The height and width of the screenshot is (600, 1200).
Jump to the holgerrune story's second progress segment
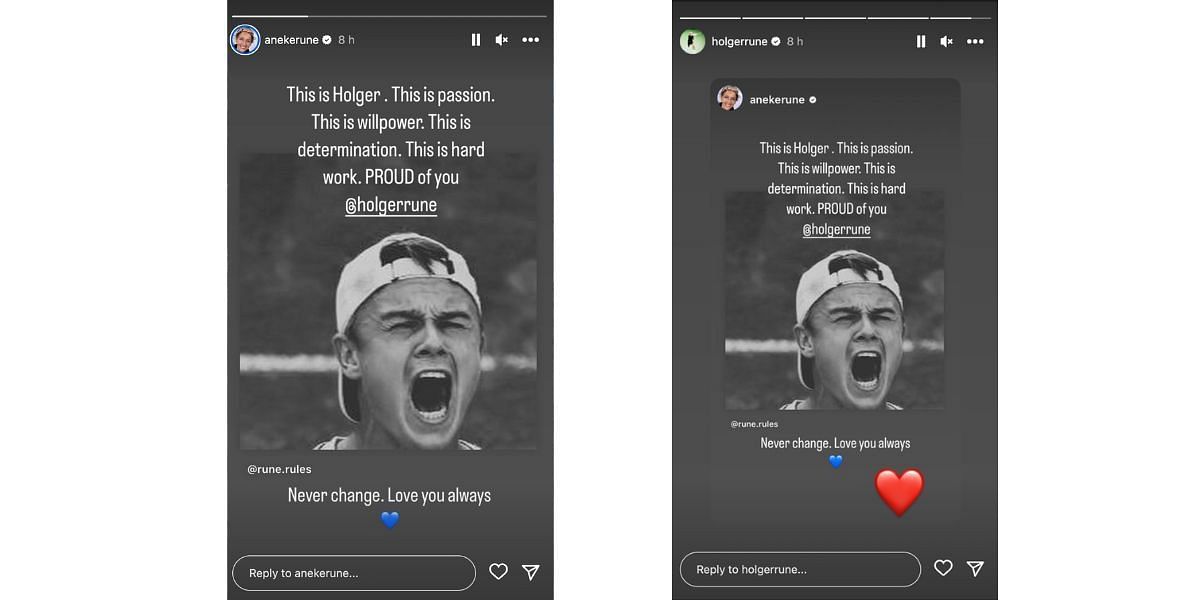point(773,17)
